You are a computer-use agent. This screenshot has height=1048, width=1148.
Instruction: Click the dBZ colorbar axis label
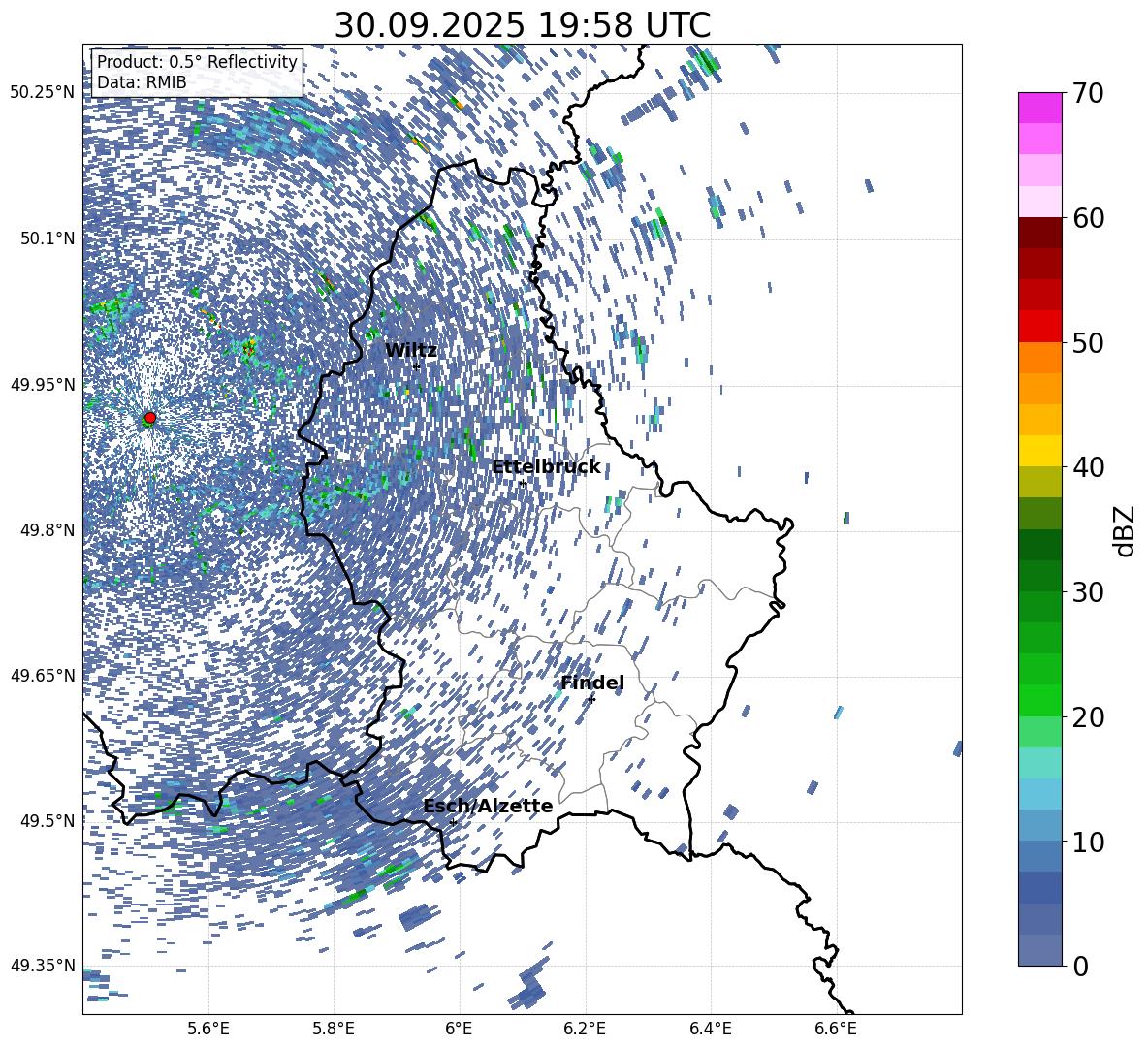tap(1124, 530)
